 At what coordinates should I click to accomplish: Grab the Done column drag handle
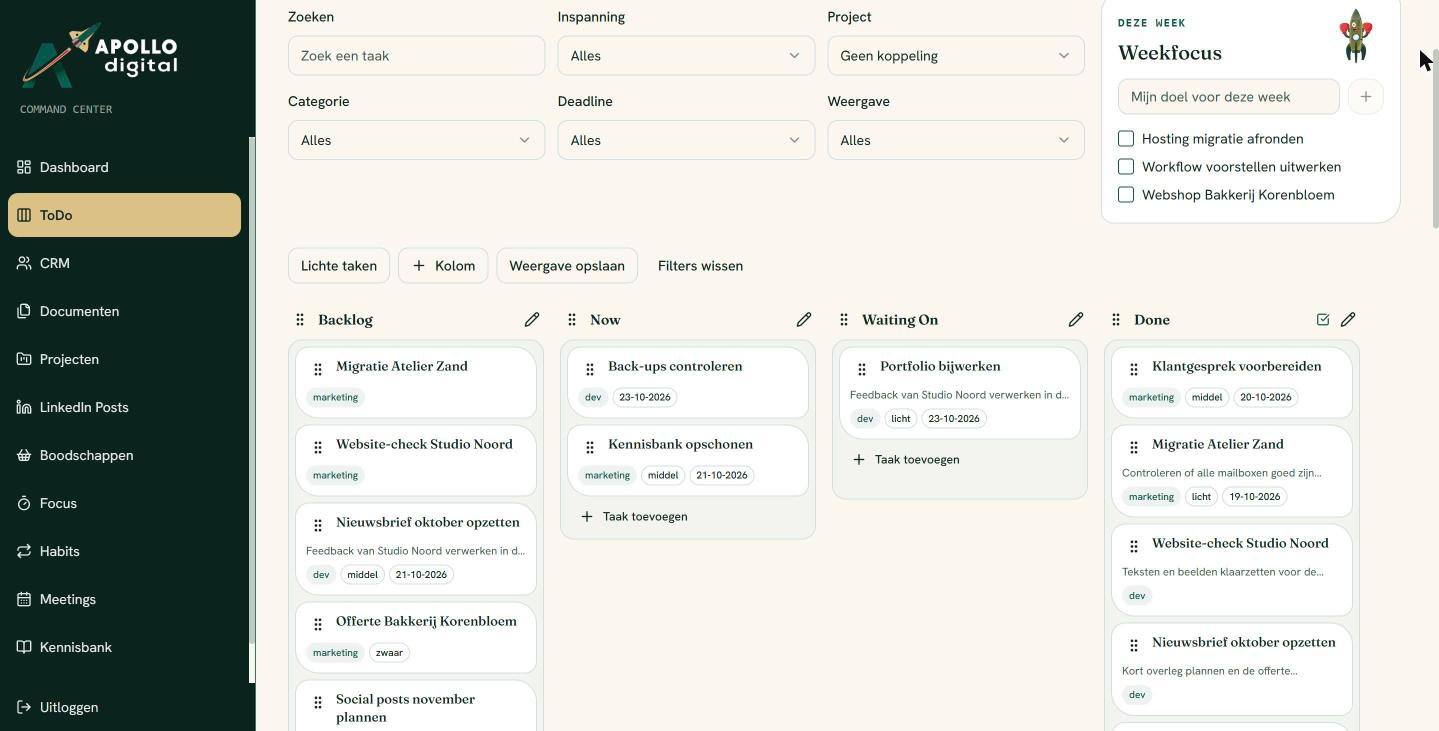pos(1116,320)
